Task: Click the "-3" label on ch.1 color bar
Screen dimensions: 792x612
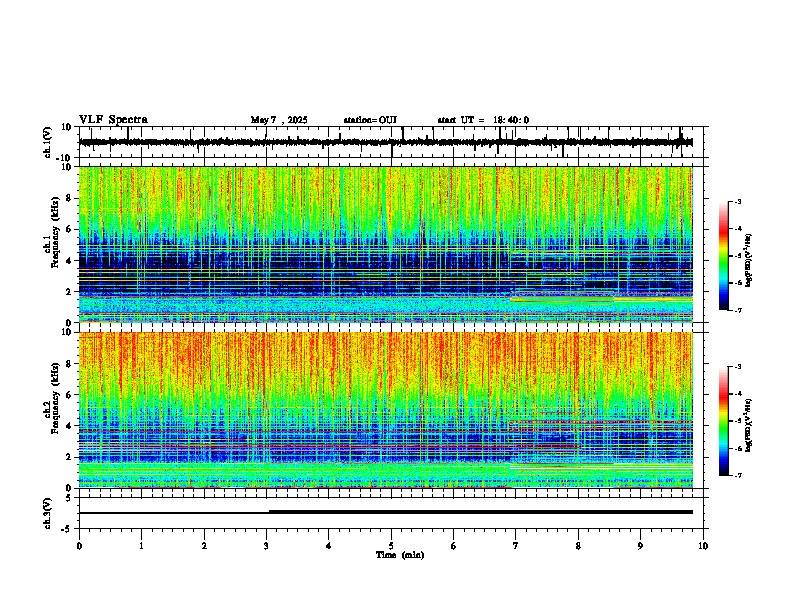Action: coord(737,201)
